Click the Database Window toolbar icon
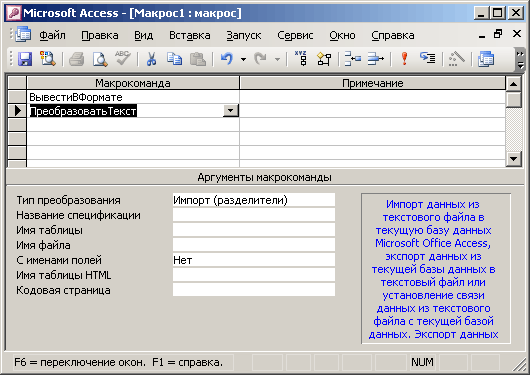This screenshot has height=375, width=530. pos(486,59)
